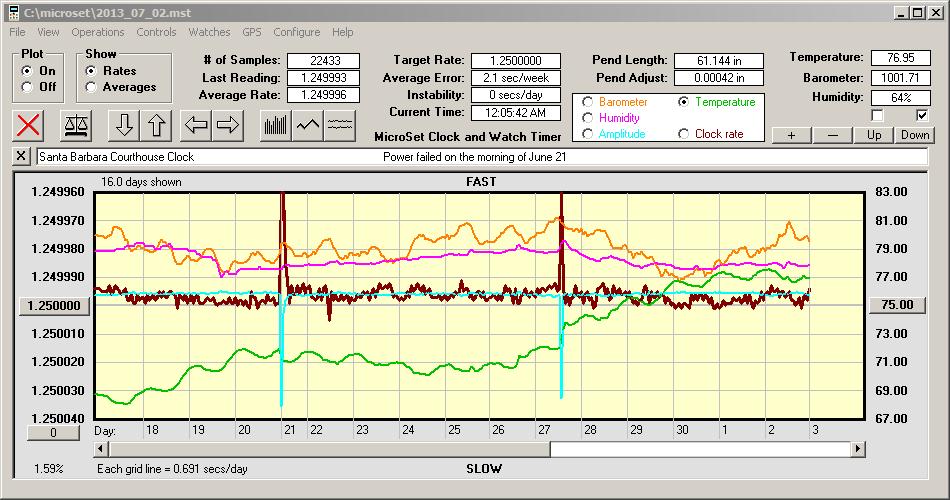
Task: Click the horizontal scrollbar left arrow
Action: 102,449
